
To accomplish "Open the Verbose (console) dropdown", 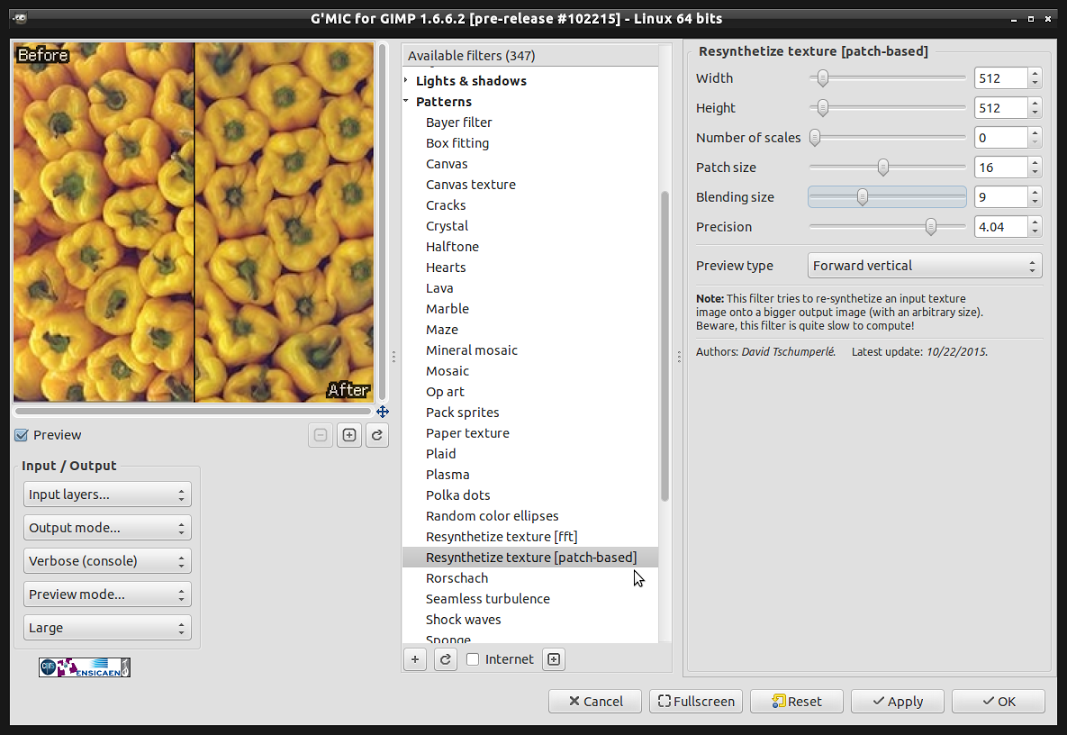I will tap(107, 561).
